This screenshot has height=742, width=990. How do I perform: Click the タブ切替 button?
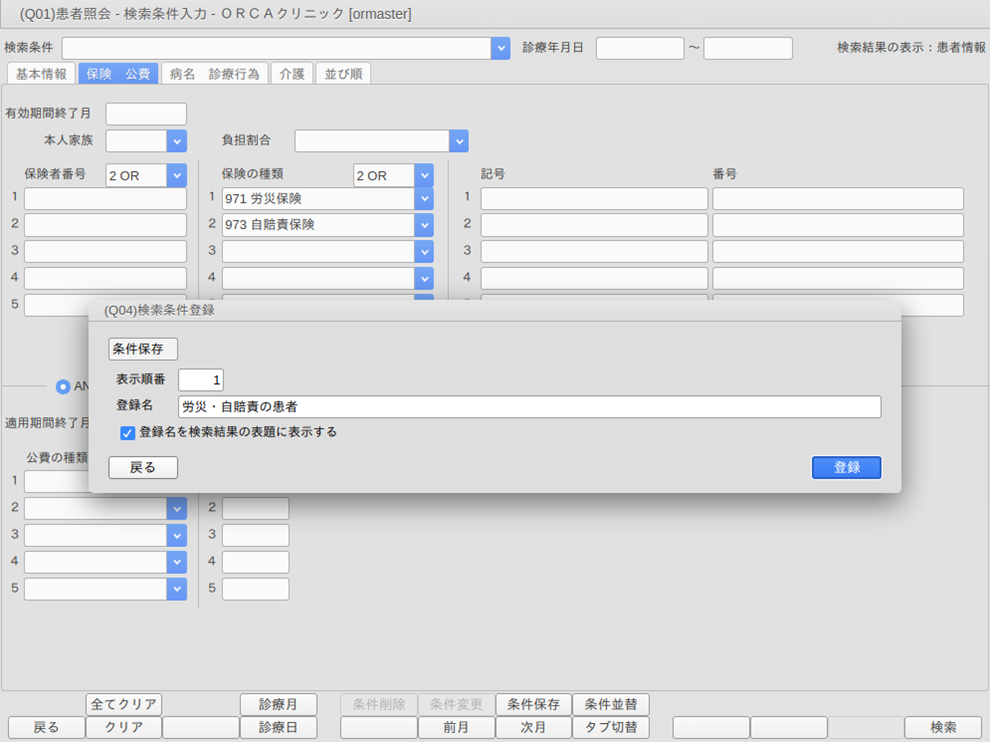pyautogui.click(x=610, y=727)
